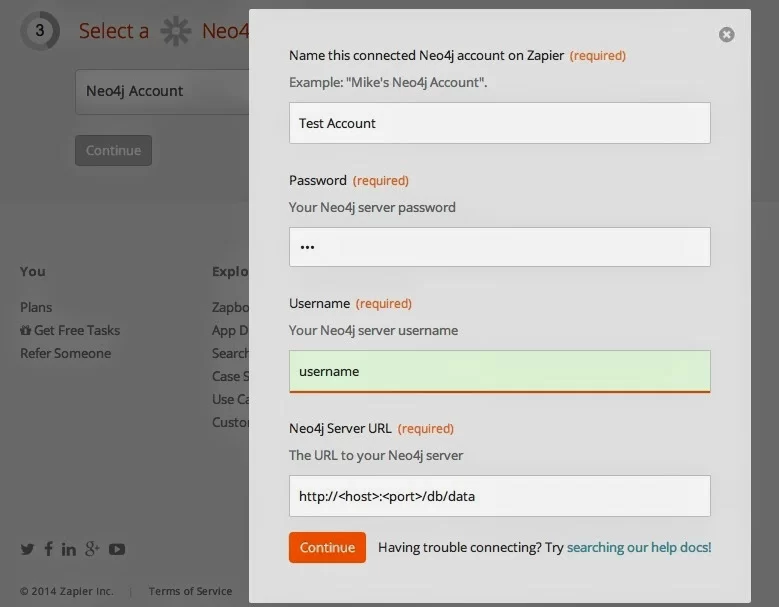Viewport: 779px width, 607px height.
Task: Open Zapier's Google Plus icon
Action: [92, 548]
